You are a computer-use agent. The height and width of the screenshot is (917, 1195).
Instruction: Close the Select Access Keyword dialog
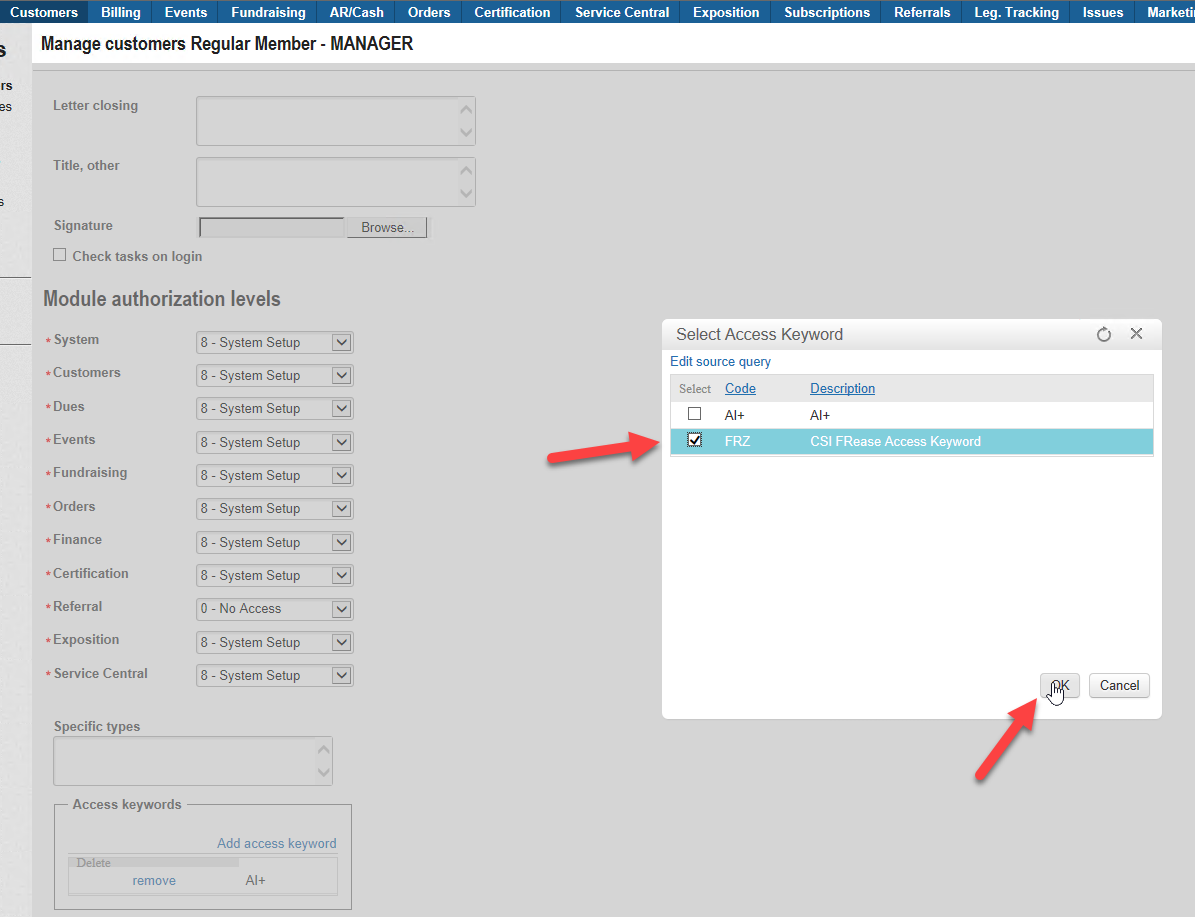pyautogui.click(x=1136, y=334)
